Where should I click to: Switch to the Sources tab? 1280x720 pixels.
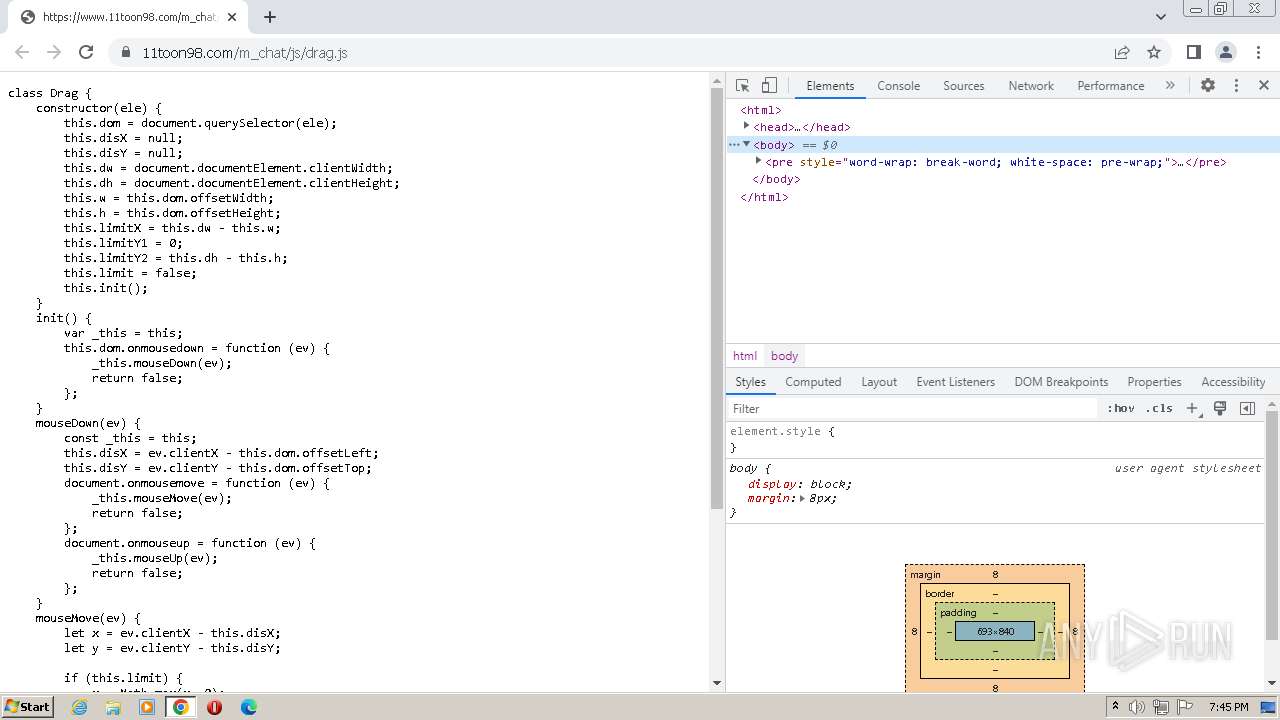(964, 86)
